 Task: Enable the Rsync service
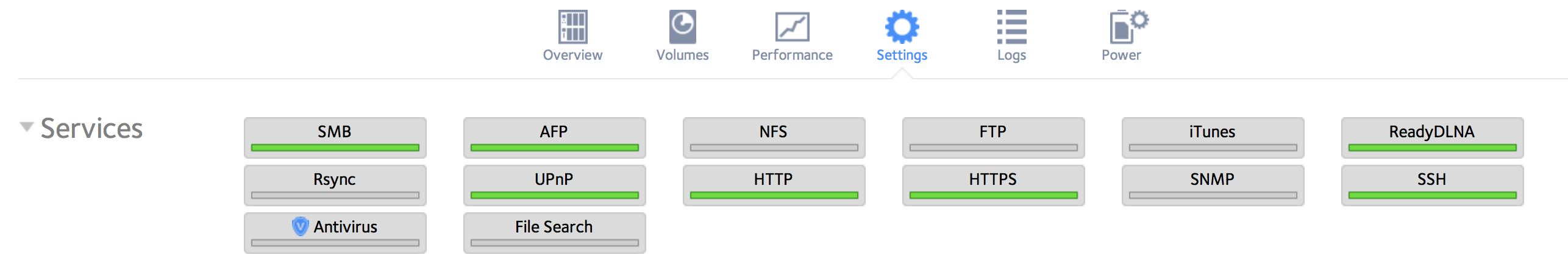pyautogui.click(x=335, y=185)
